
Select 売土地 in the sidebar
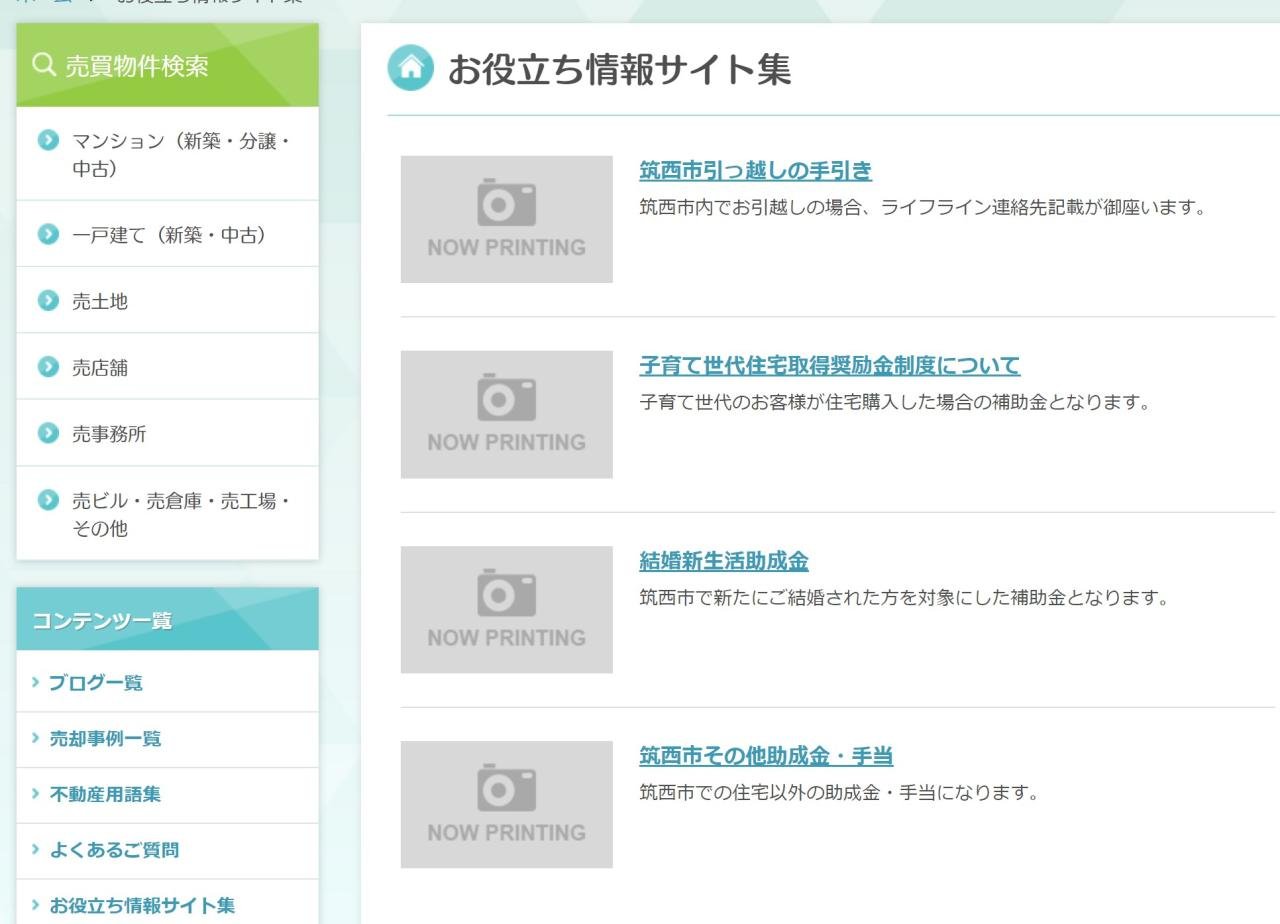pos(168,300)
